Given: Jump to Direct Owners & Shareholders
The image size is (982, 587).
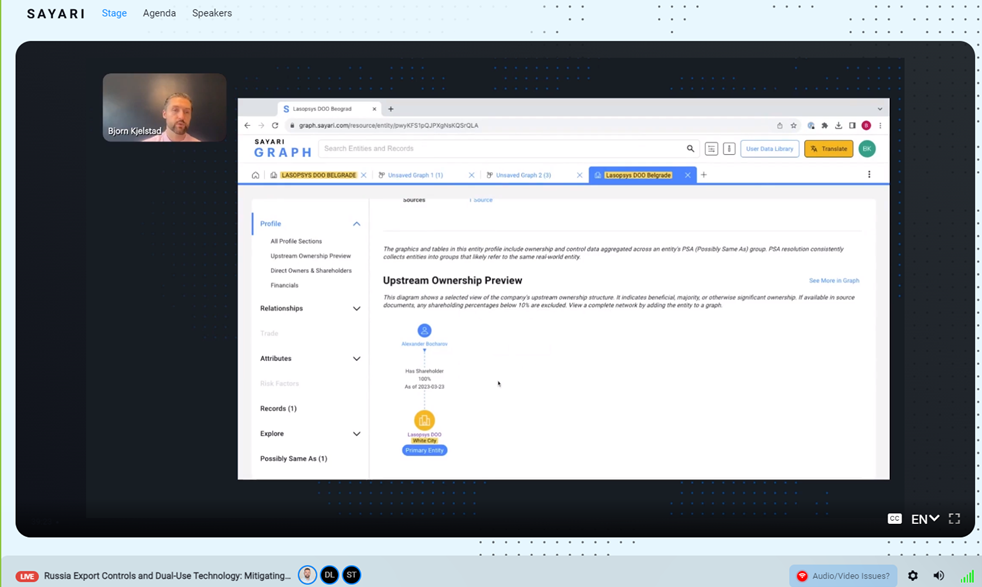Looking at the screenshot, I should tap(311, 271).
